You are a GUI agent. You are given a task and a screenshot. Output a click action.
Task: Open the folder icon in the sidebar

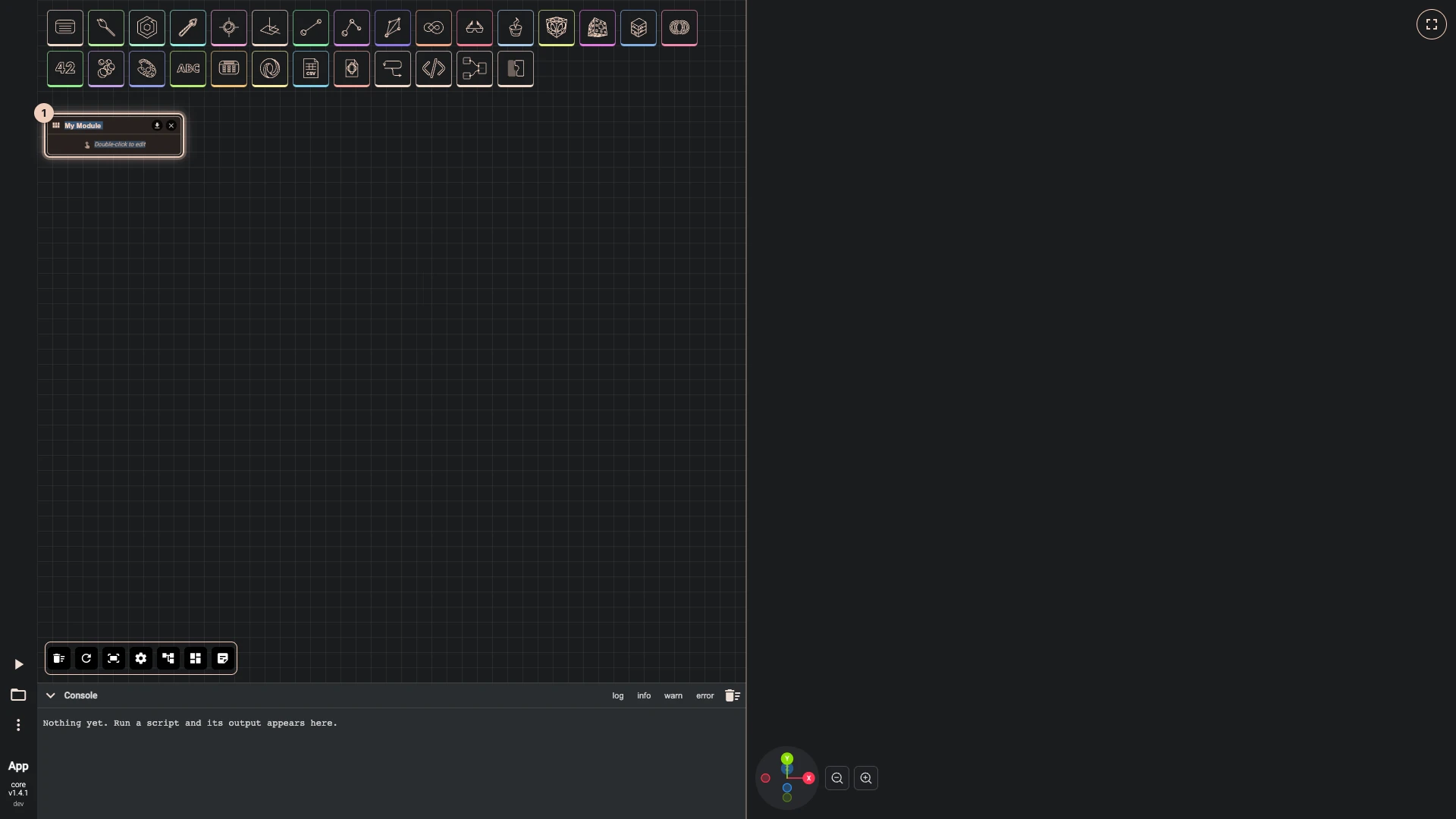18,695
